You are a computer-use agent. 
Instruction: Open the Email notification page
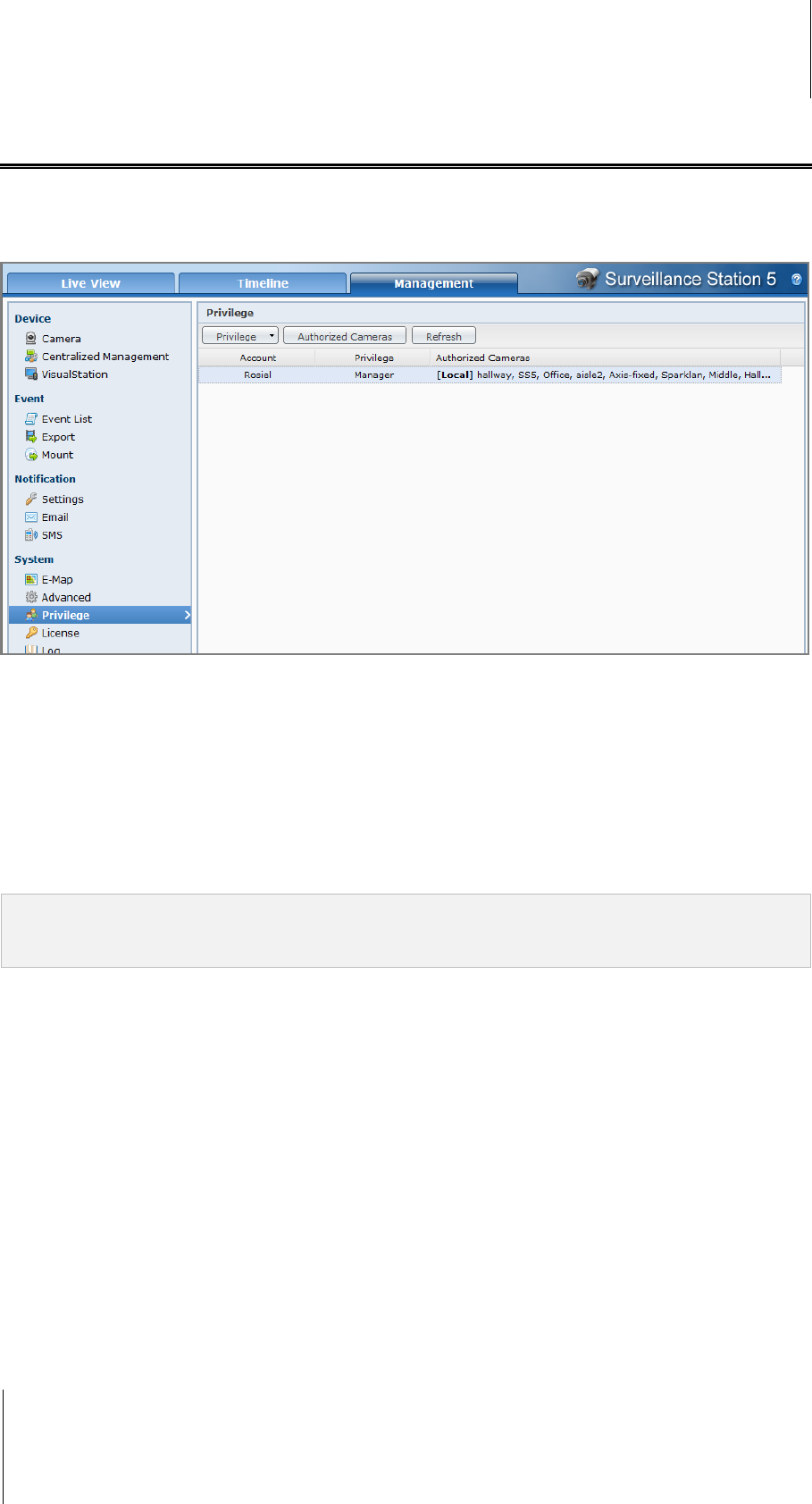click(54, 517)
